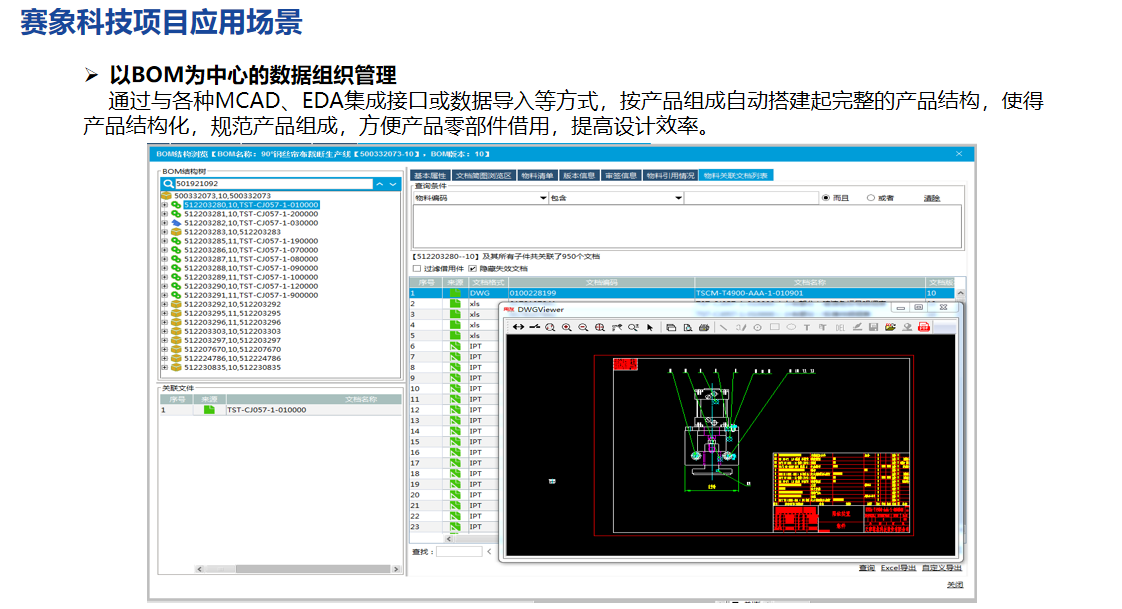Click the zoom out magnifier in DWGViewer
The width and height of the screenshot is (1122, 609).
pos(583,327)
